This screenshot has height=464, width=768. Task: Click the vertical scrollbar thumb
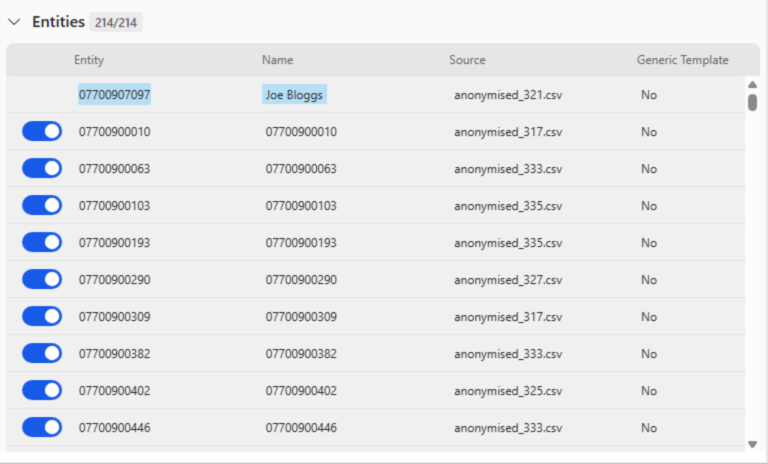752,102
